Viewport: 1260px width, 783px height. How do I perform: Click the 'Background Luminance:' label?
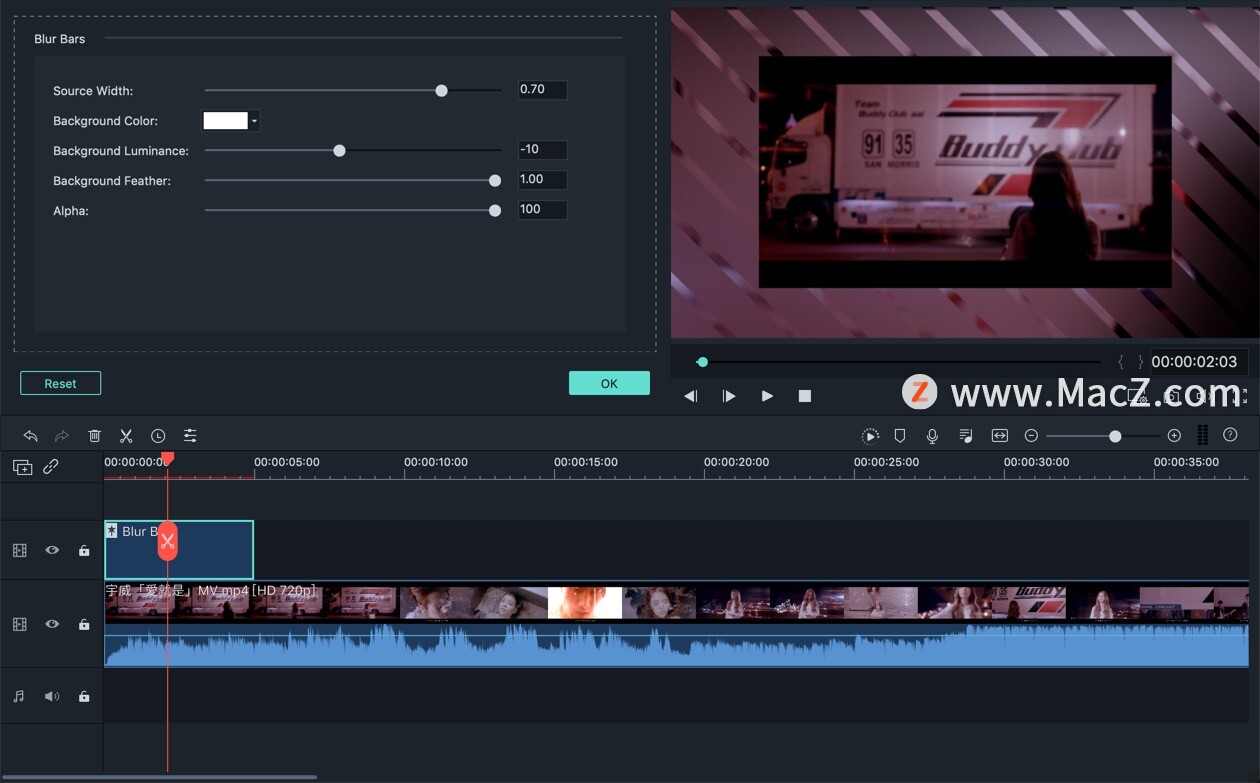click(121, 151)
